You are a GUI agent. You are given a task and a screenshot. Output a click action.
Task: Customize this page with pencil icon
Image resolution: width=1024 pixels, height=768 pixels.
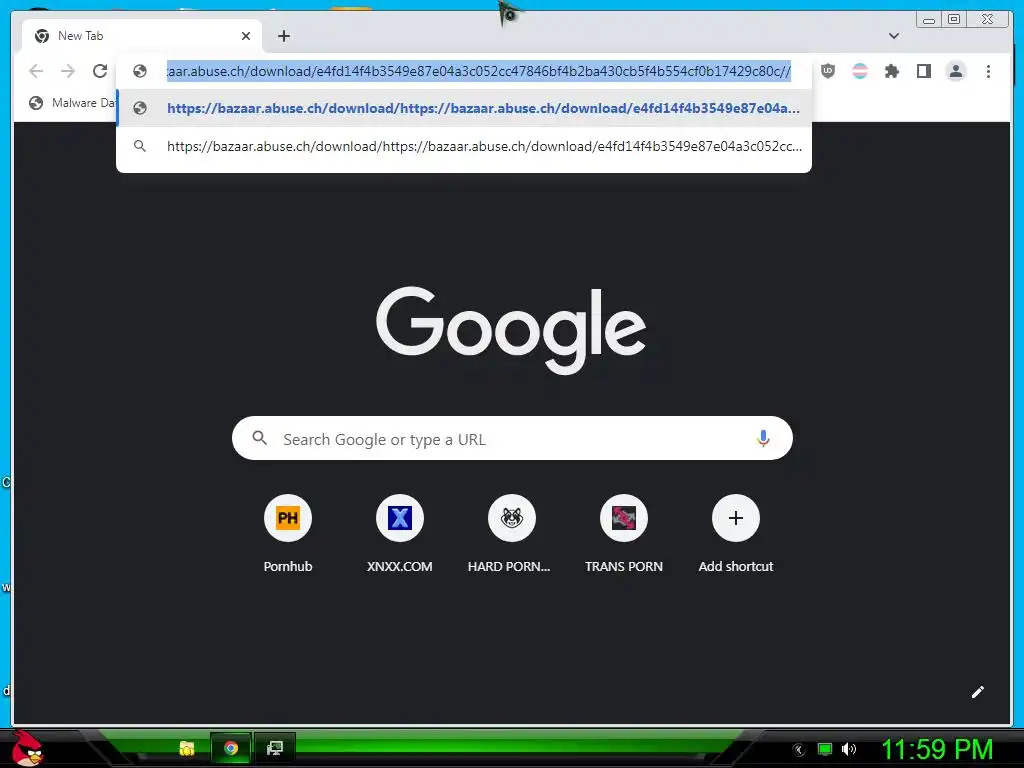pyautogui.click(x=978, y=692)
